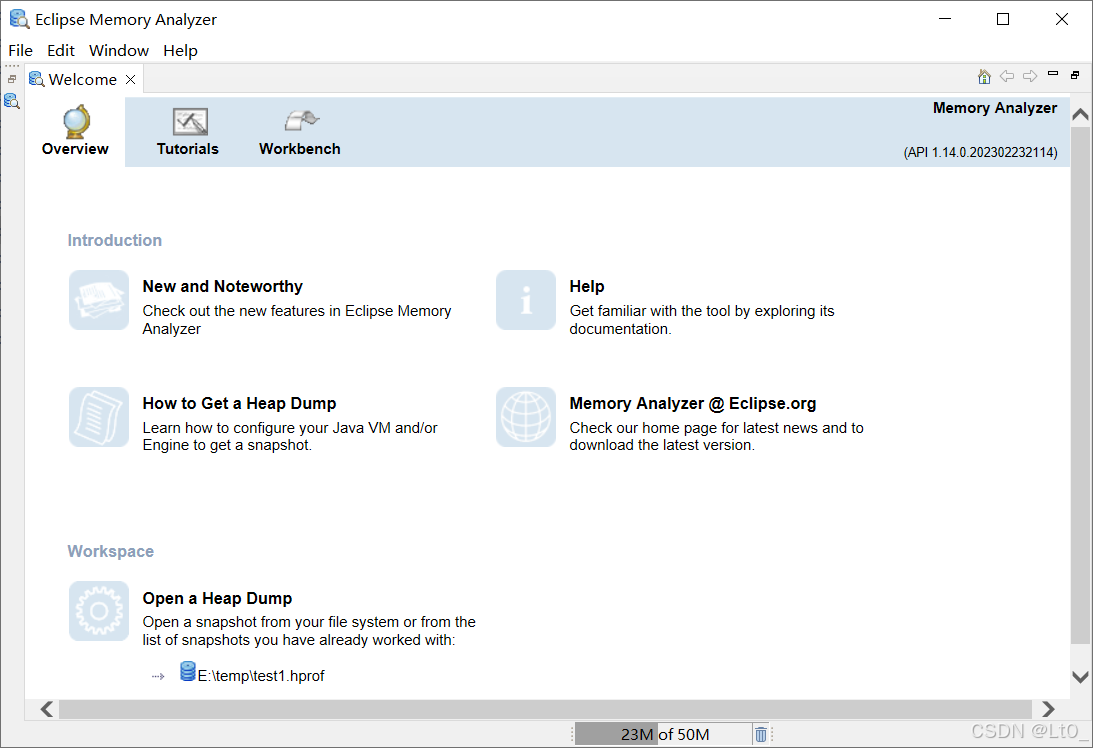Click the Home icon in Welcome toolbar
1093x748 pixels.
pos(984,76)
